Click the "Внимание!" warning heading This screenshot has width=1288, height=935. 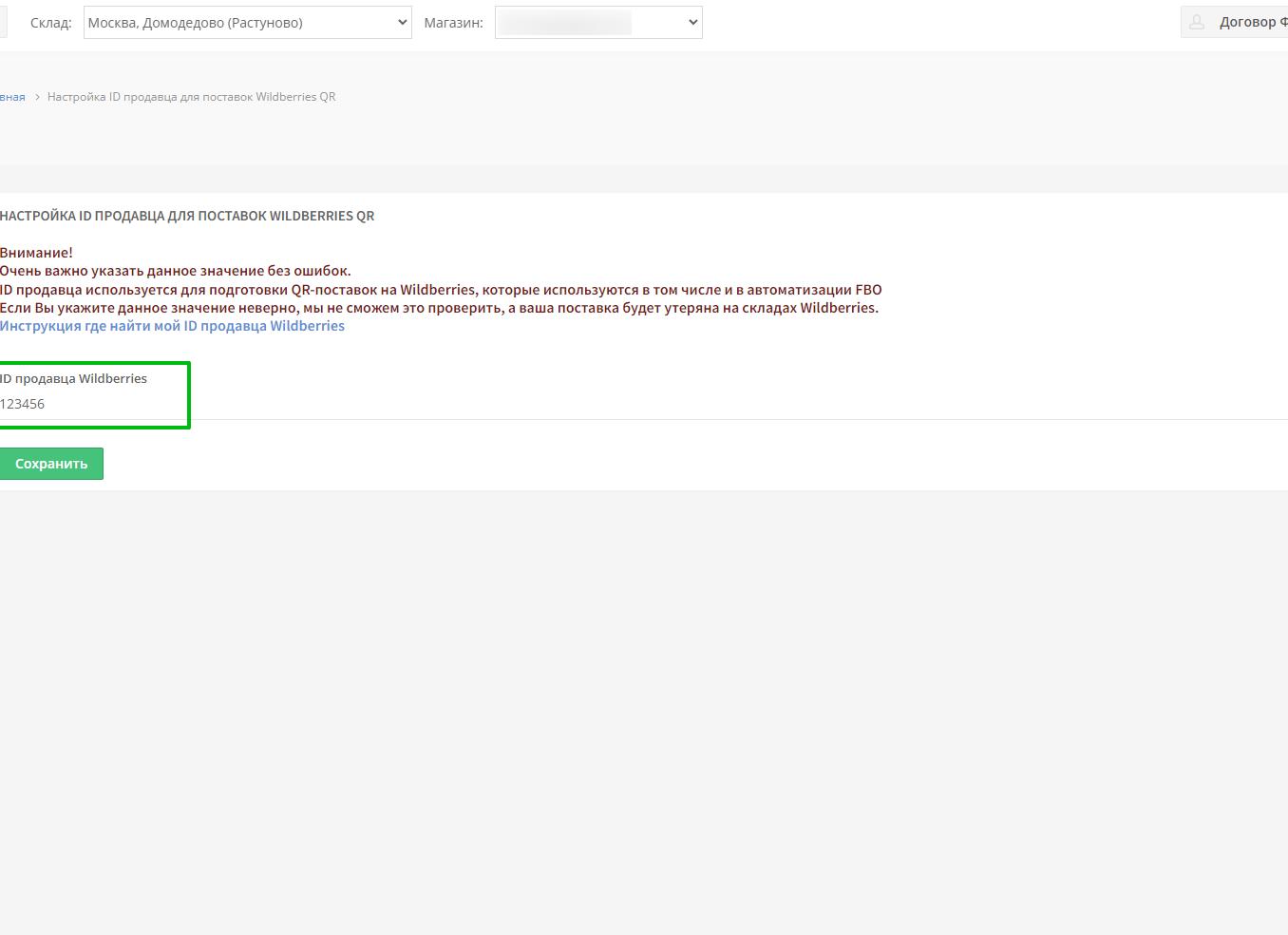pyautogui.click(x=36, y=253)
